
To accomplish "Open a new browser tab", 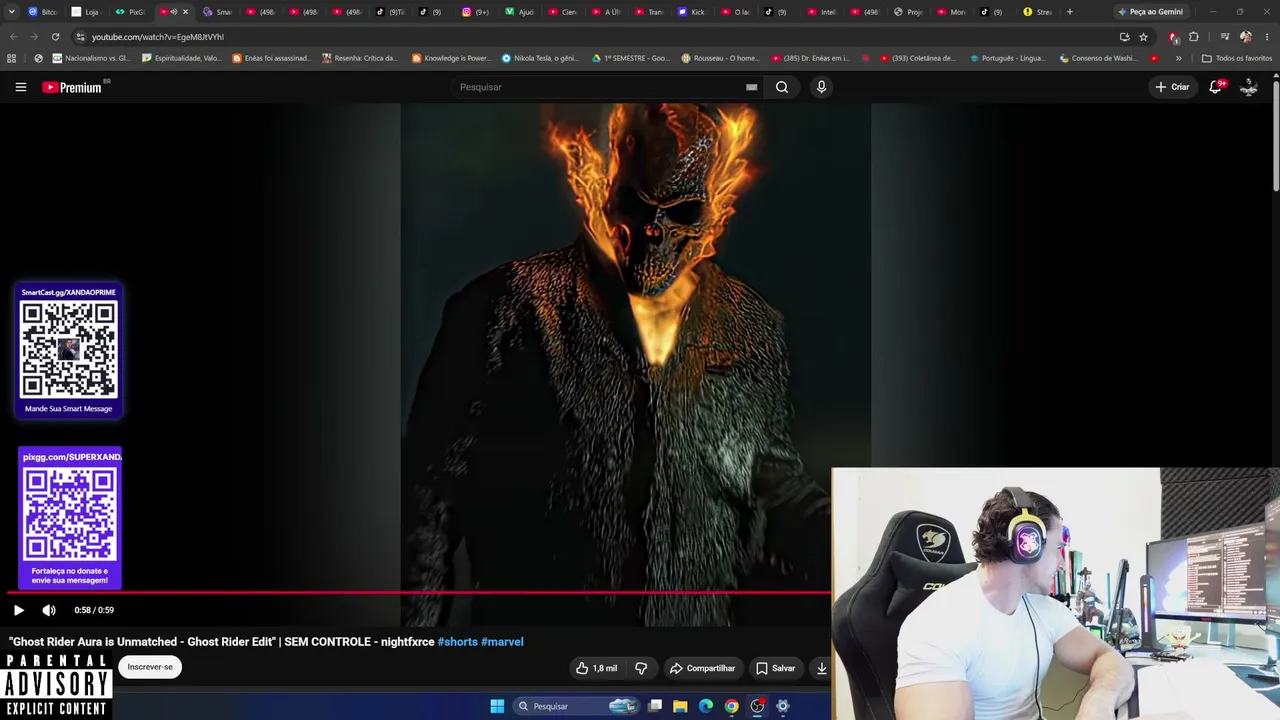I will point(1069,12).
